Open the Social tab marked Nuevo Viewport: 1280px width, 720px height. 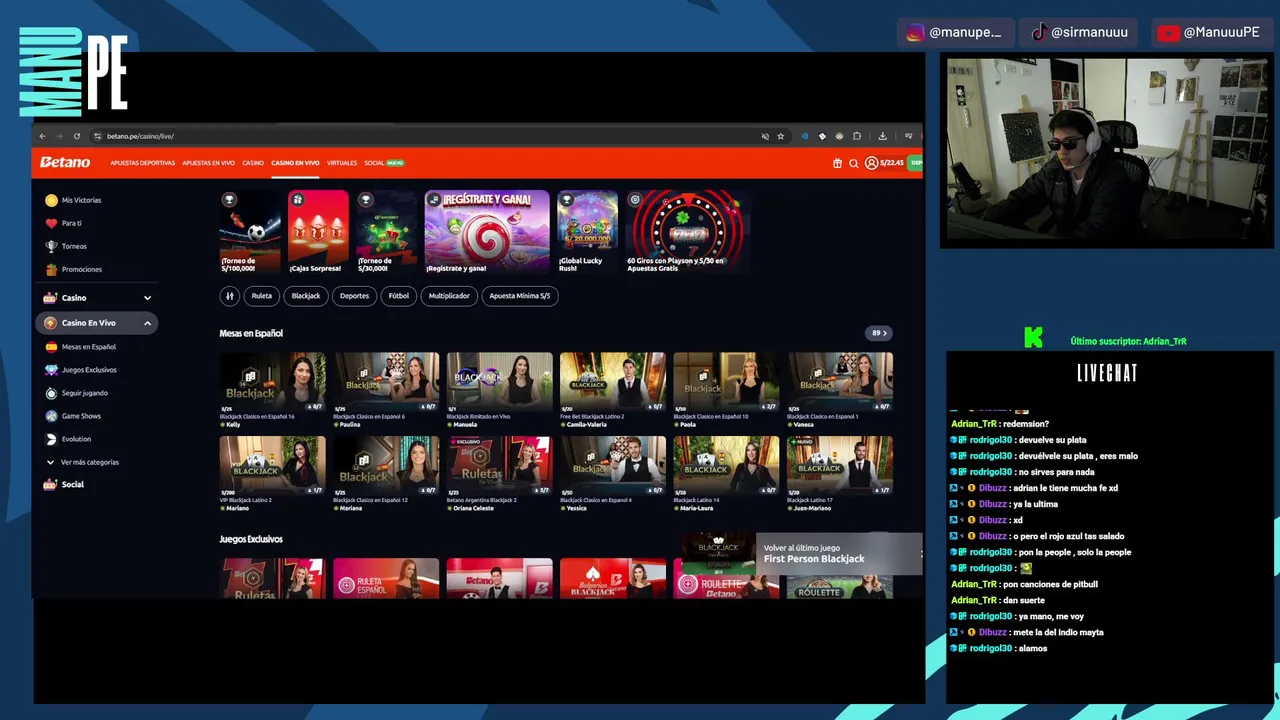384,163
